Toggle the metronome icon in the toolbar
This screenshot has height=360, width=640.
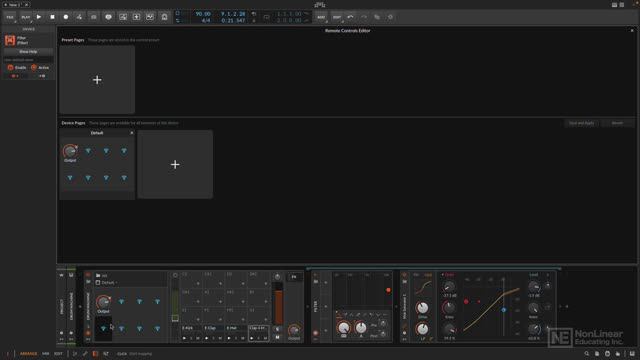point(164,17)
